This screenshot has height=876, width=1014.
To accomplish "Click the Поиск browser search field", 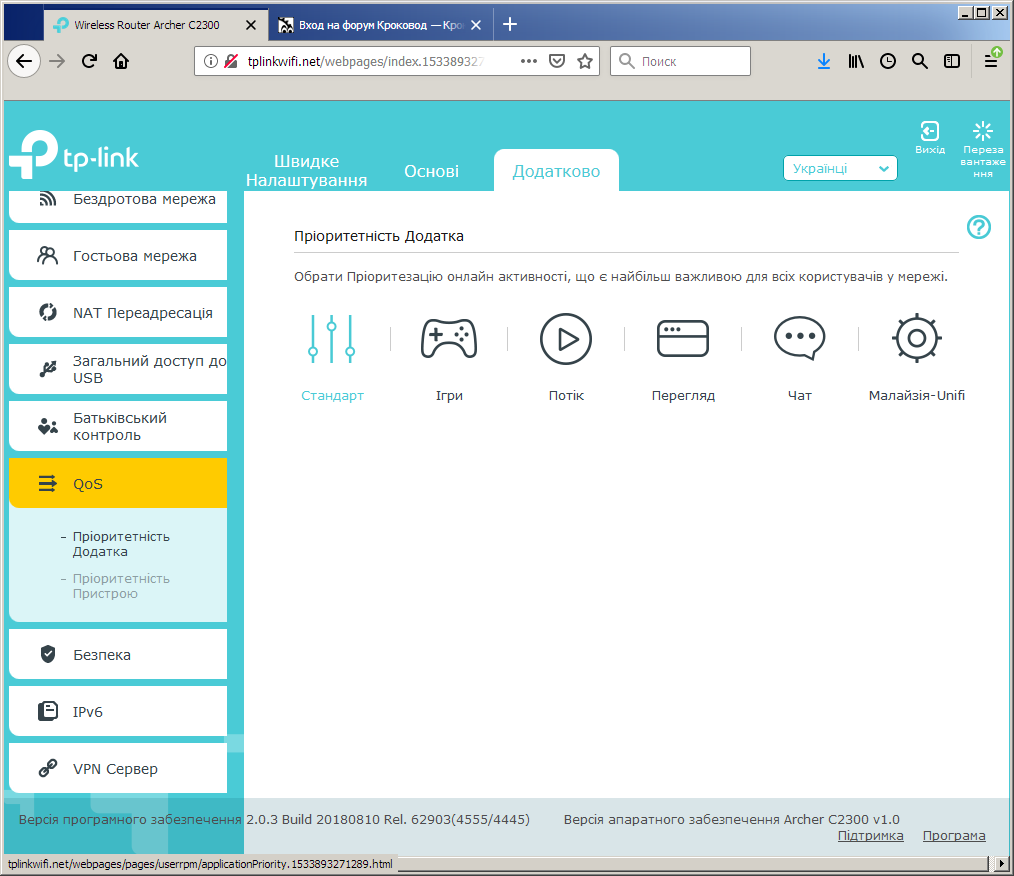I will coord(680,61).
